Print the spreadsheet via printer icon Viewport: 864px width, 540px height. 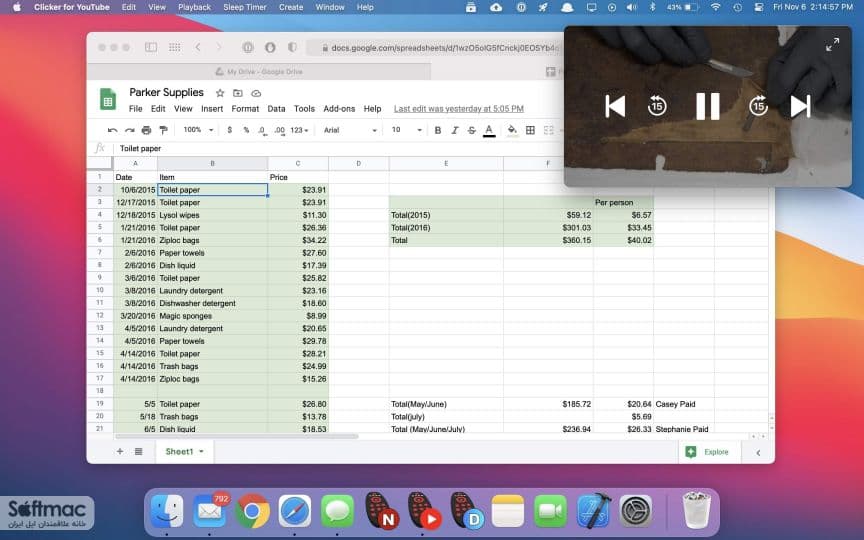146,131
